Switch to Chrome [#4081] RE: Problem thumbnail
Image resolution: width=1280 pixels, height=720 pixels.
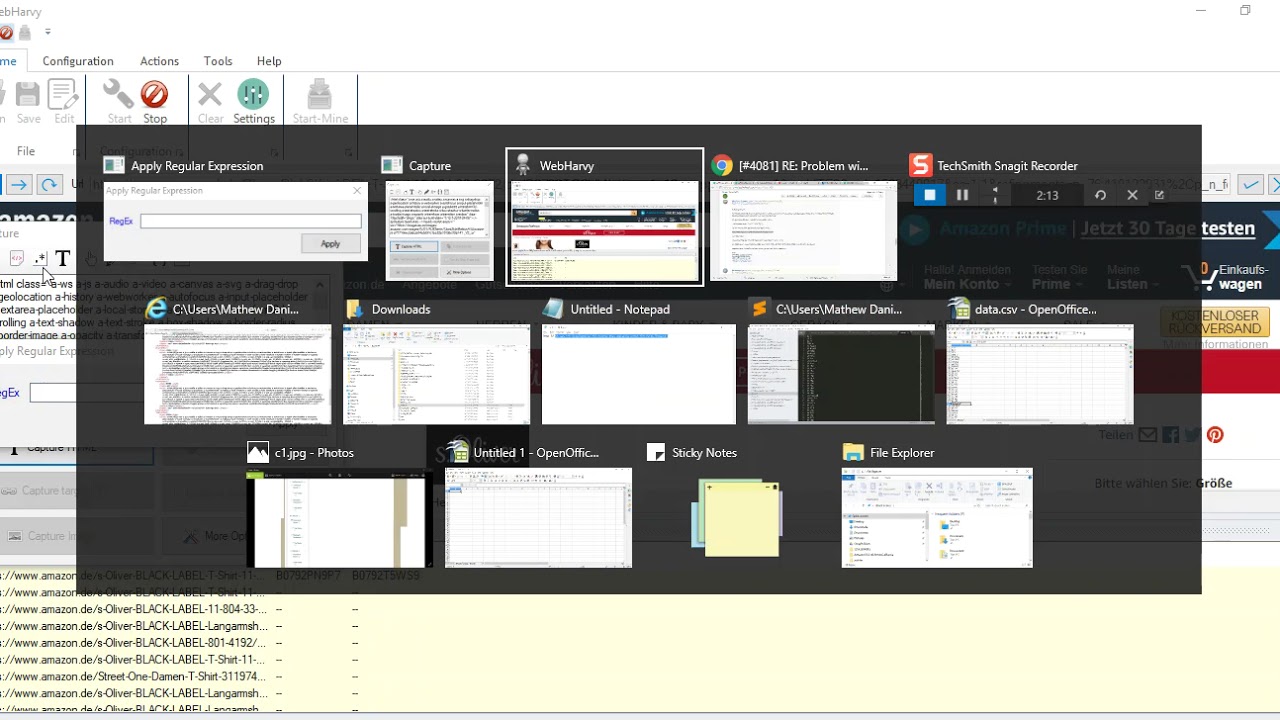803,231
